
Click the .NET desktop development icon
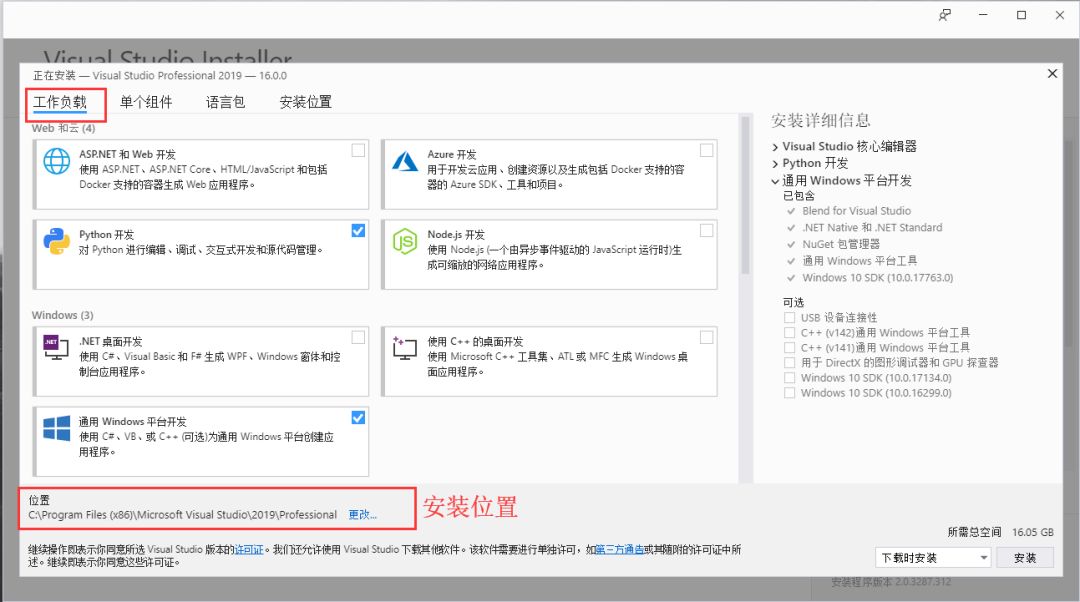click(55, 347)
